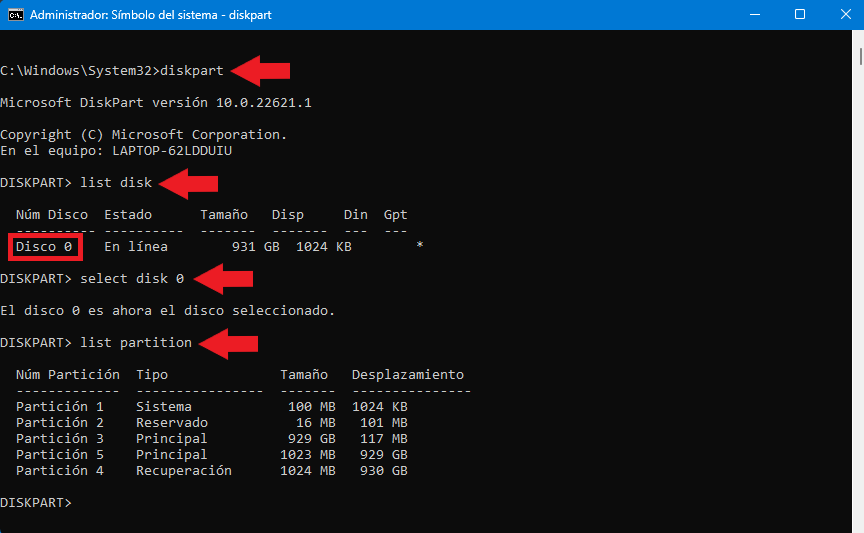Click the '16 MB' partition size
This screenshot has width=864, height=533.
point(315,422)
